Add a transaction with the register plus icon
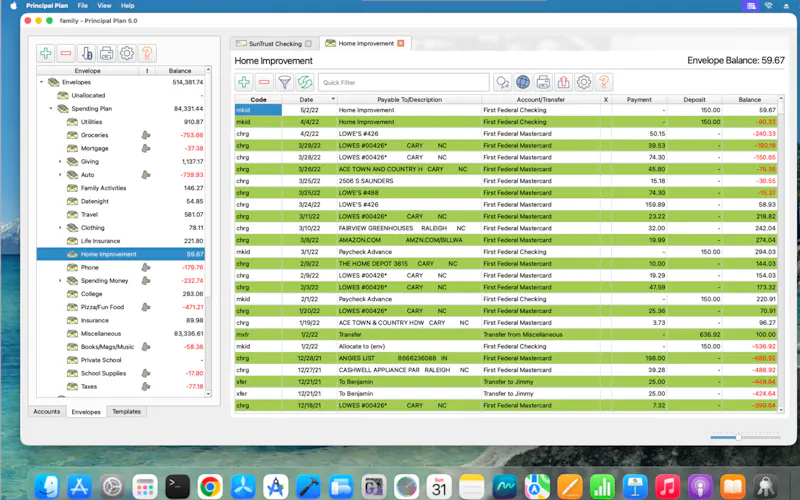The height and width of the screenshot is (500, 800). coord(244,82)
